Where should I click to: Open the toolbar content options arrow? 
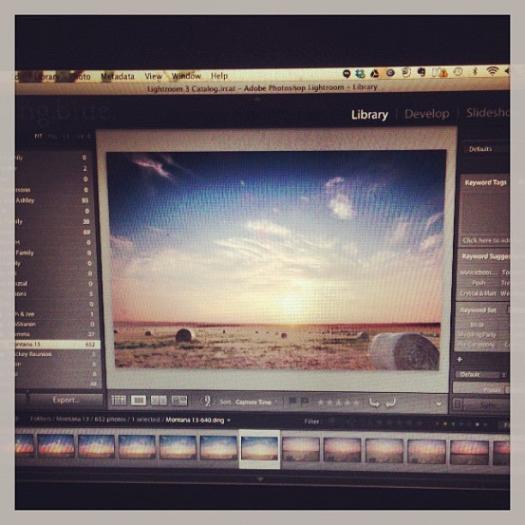click(439, 404)
